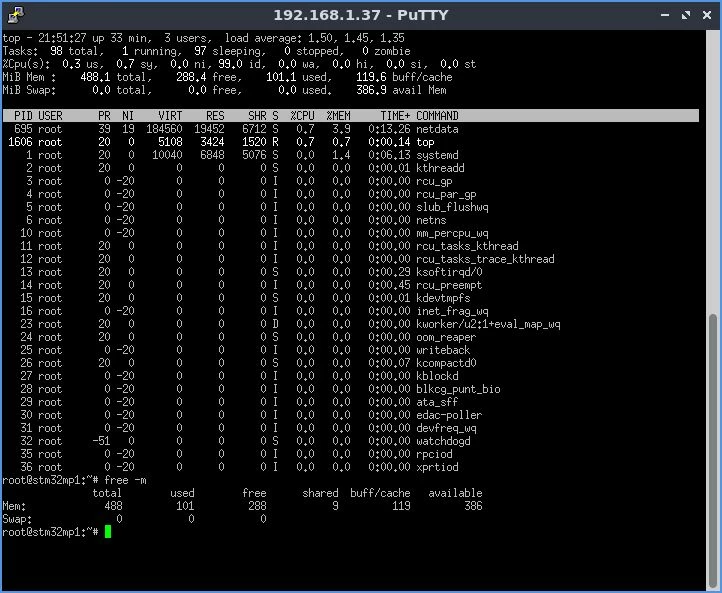722x593 pixels.
Task: Click the '99.0 id' CPU idle value
Action: (x=239, y=64)
